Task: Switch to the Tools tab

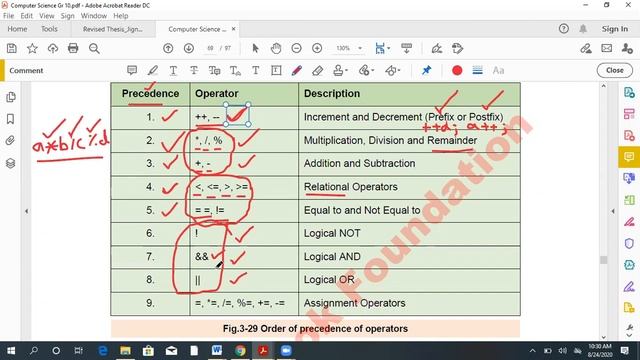Action: point(49,29)
